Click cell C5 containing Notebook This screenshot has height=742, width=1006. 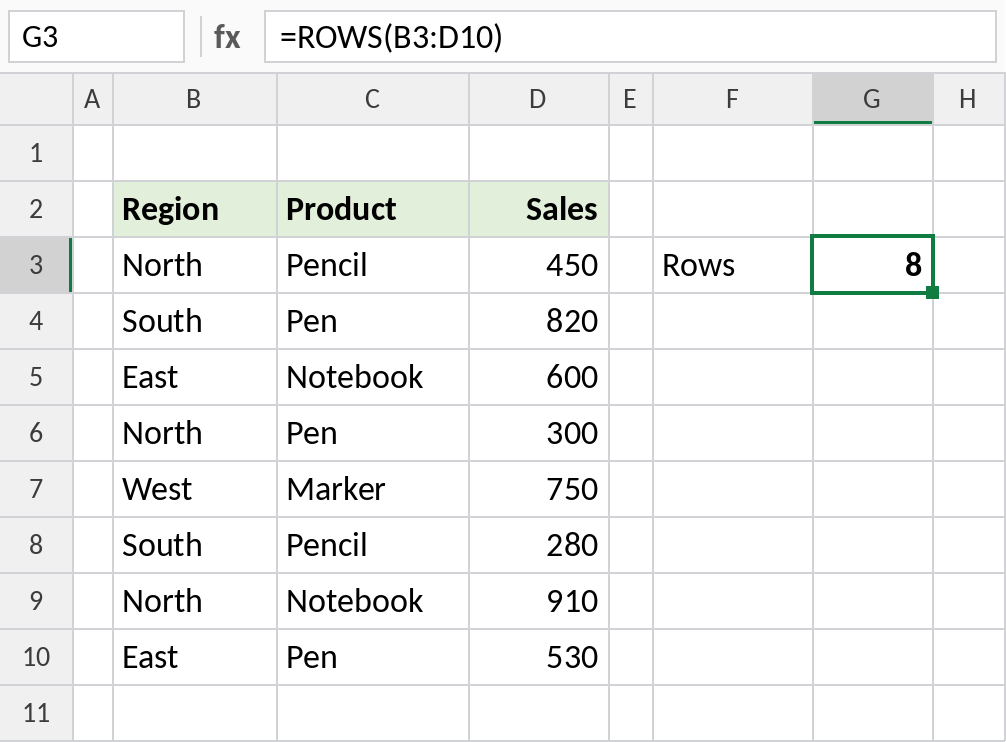point(373,377)
